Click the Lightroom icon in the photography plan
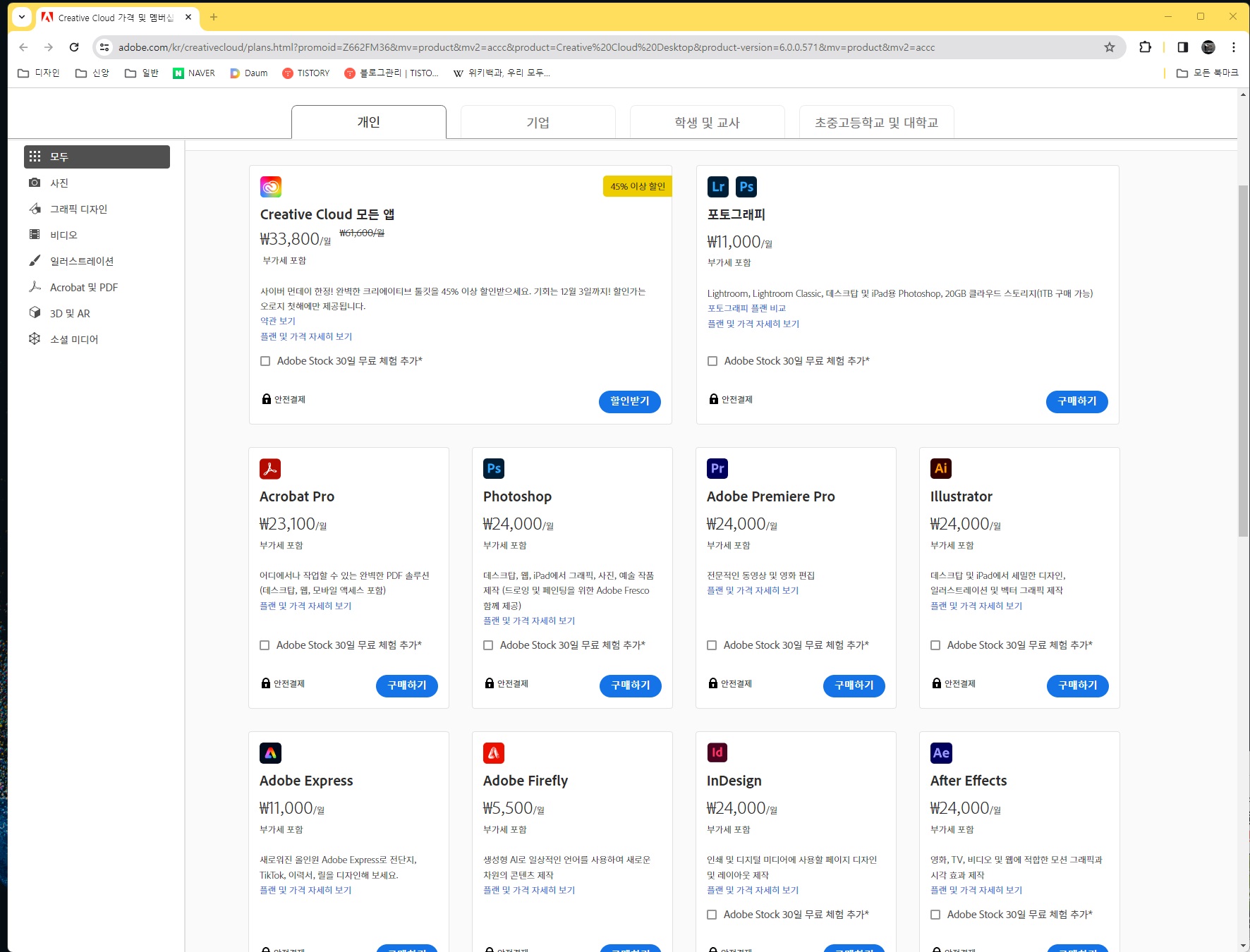The height and width of the screenshot is (952, 1250). point(718,187)
